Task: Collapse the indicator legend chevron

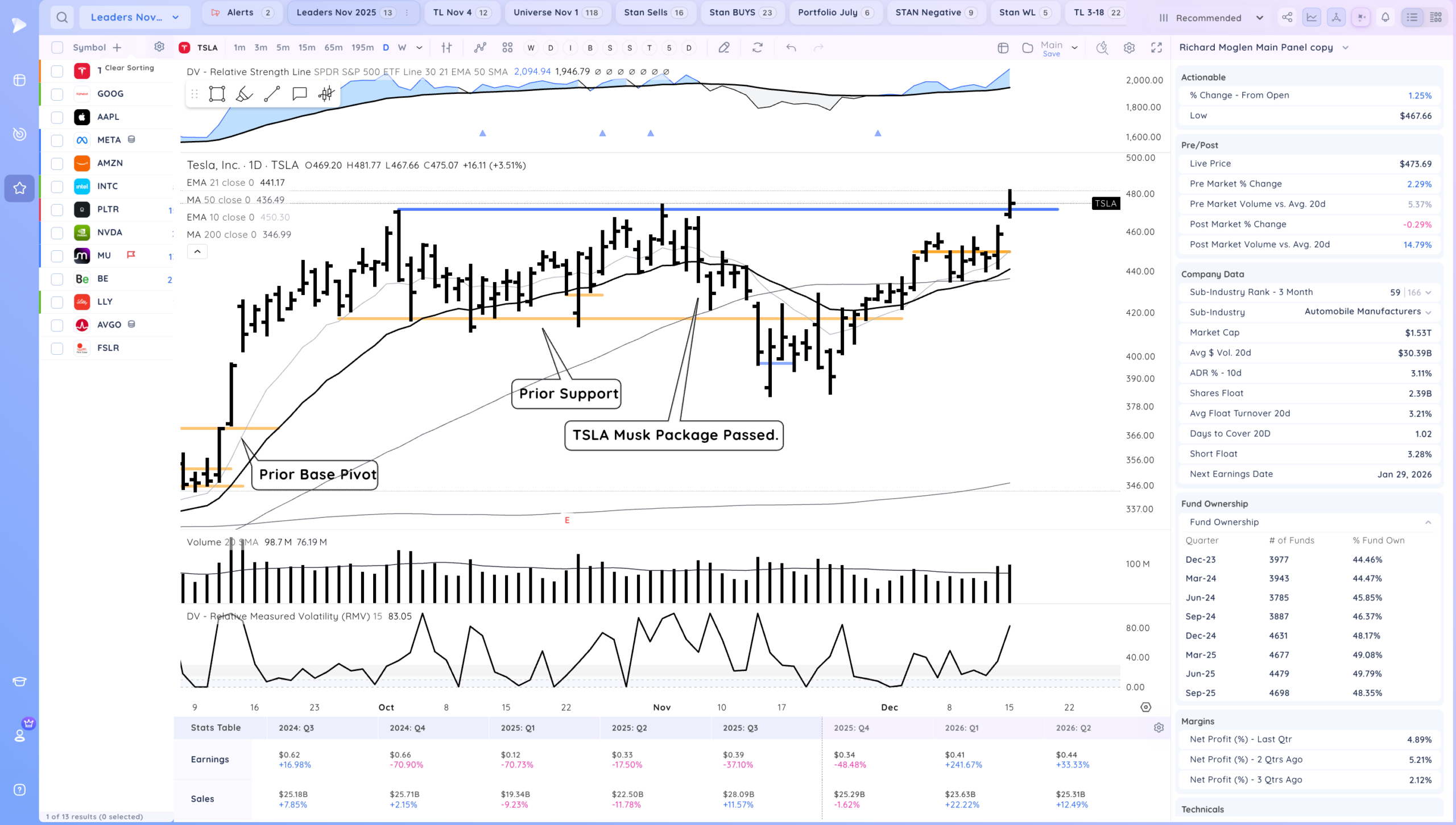Action: [x=197, y=251]
